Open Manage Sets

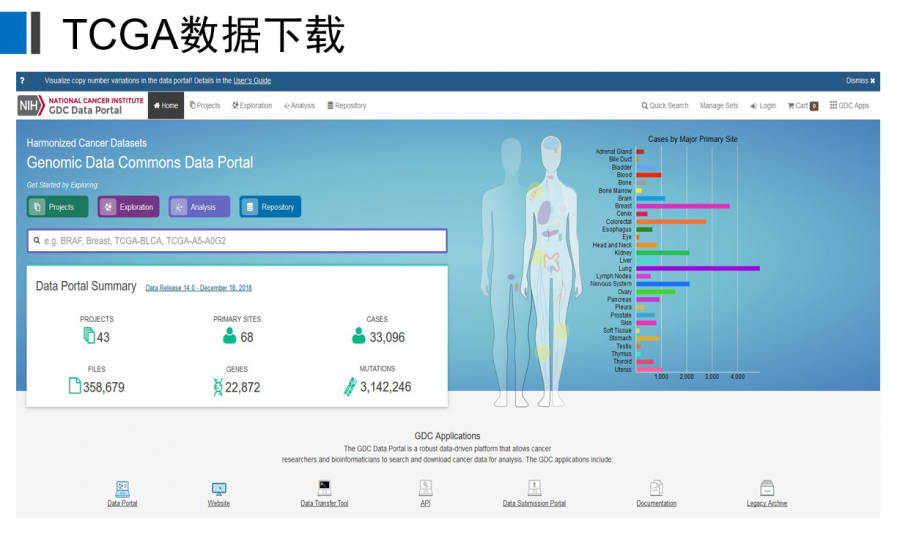click(719, 106)
